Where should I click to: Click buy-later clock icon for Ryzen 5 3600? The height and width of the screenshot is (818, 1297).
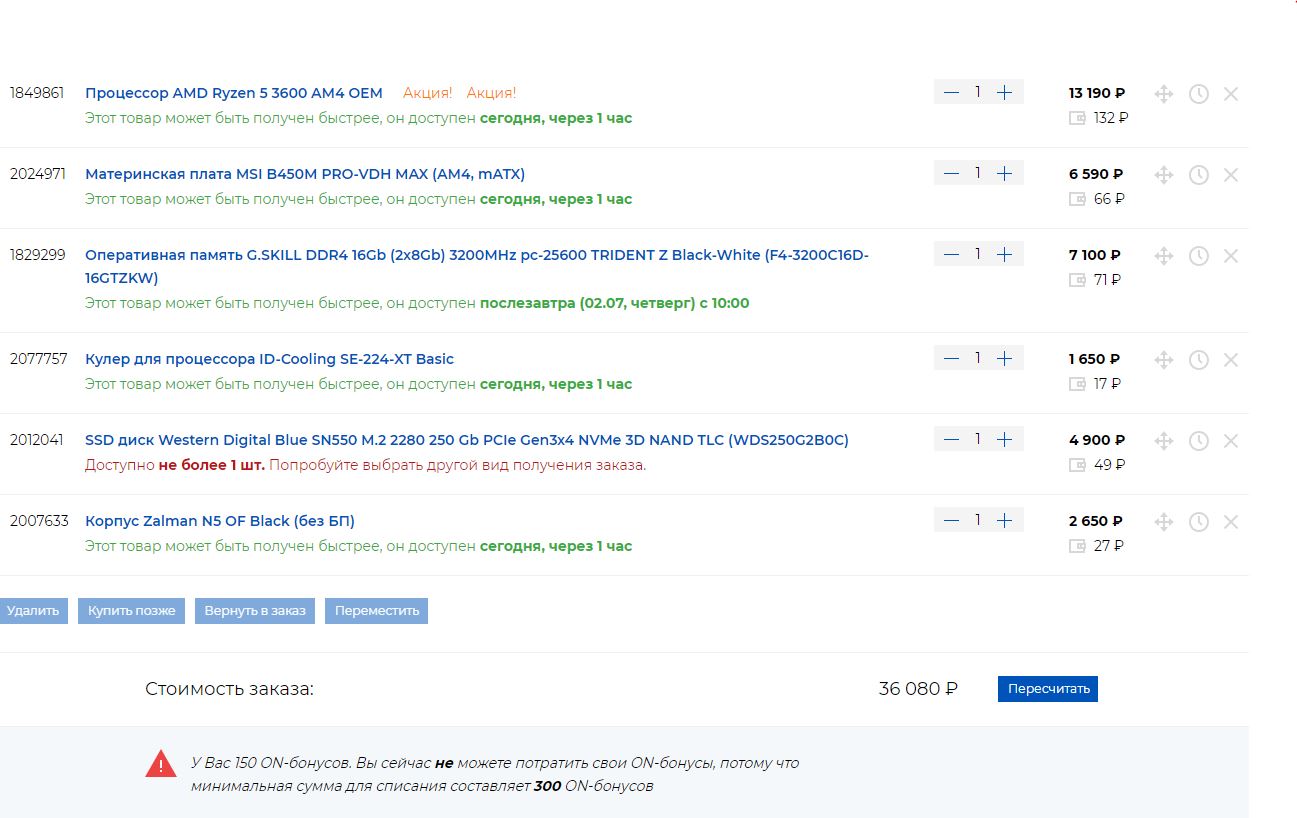(x=1199, y=94)
